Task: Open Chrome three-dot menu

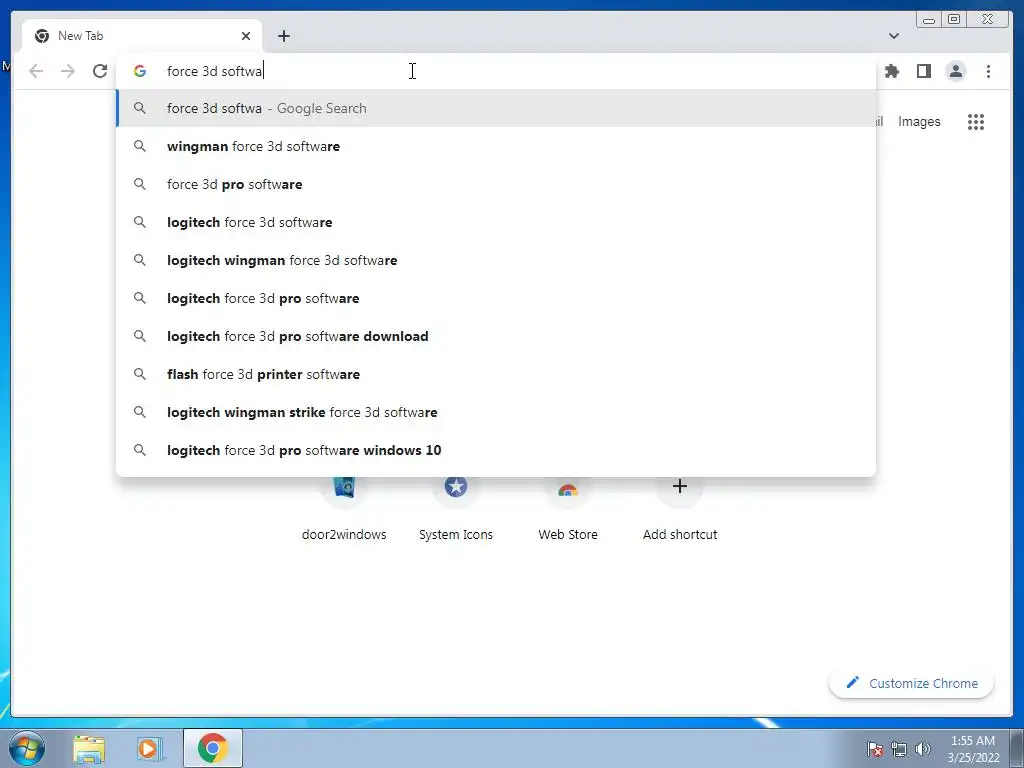Action: click(x=988, y=71)
